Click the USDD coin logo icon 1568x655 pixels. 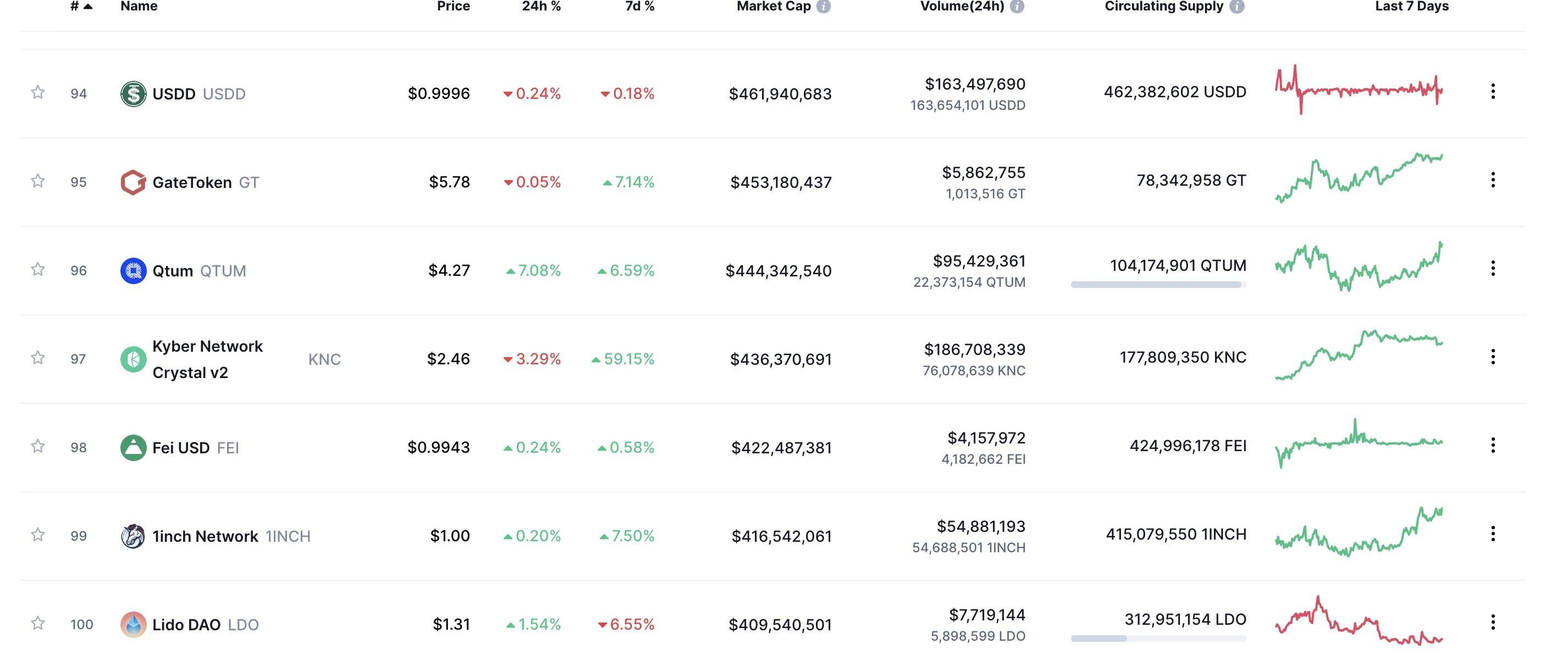pos(132,93)
